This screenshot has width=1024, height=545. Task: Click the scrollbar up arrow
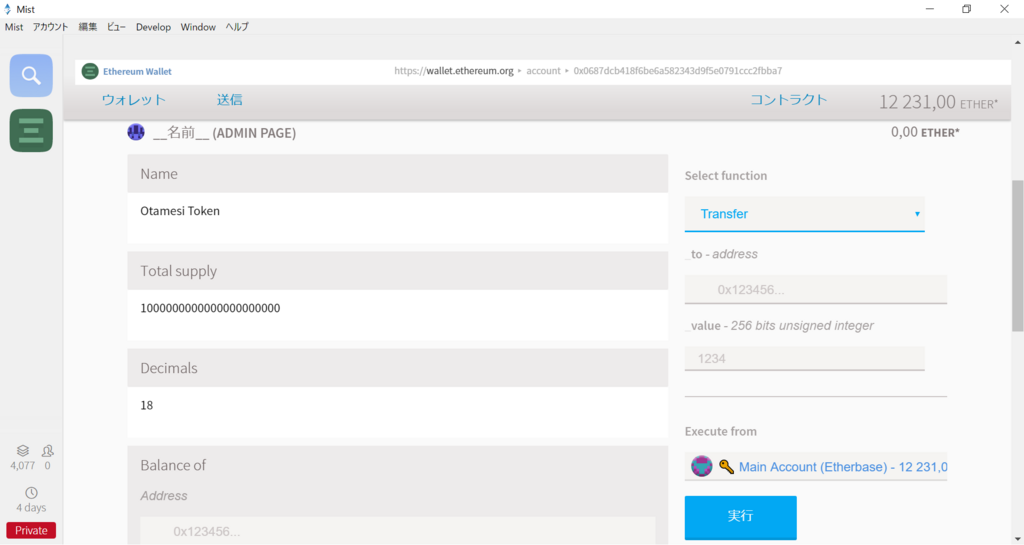click(1017, 42)
